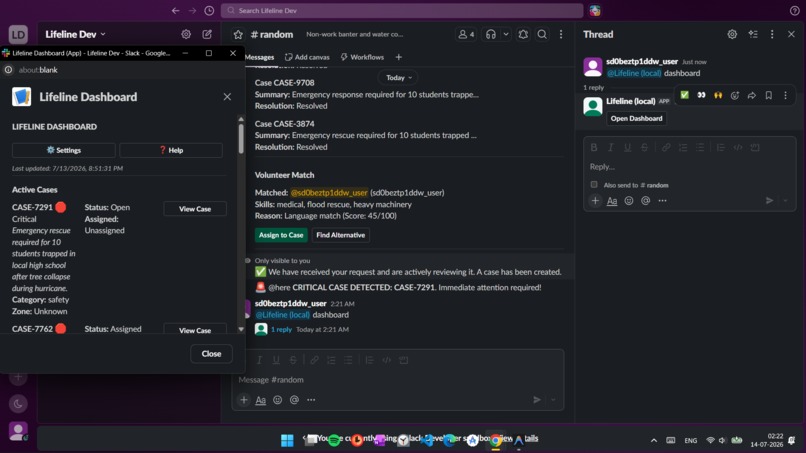The image size is (806, 453).
Task: Open Windows Start menu
Action: pos(287,441)
